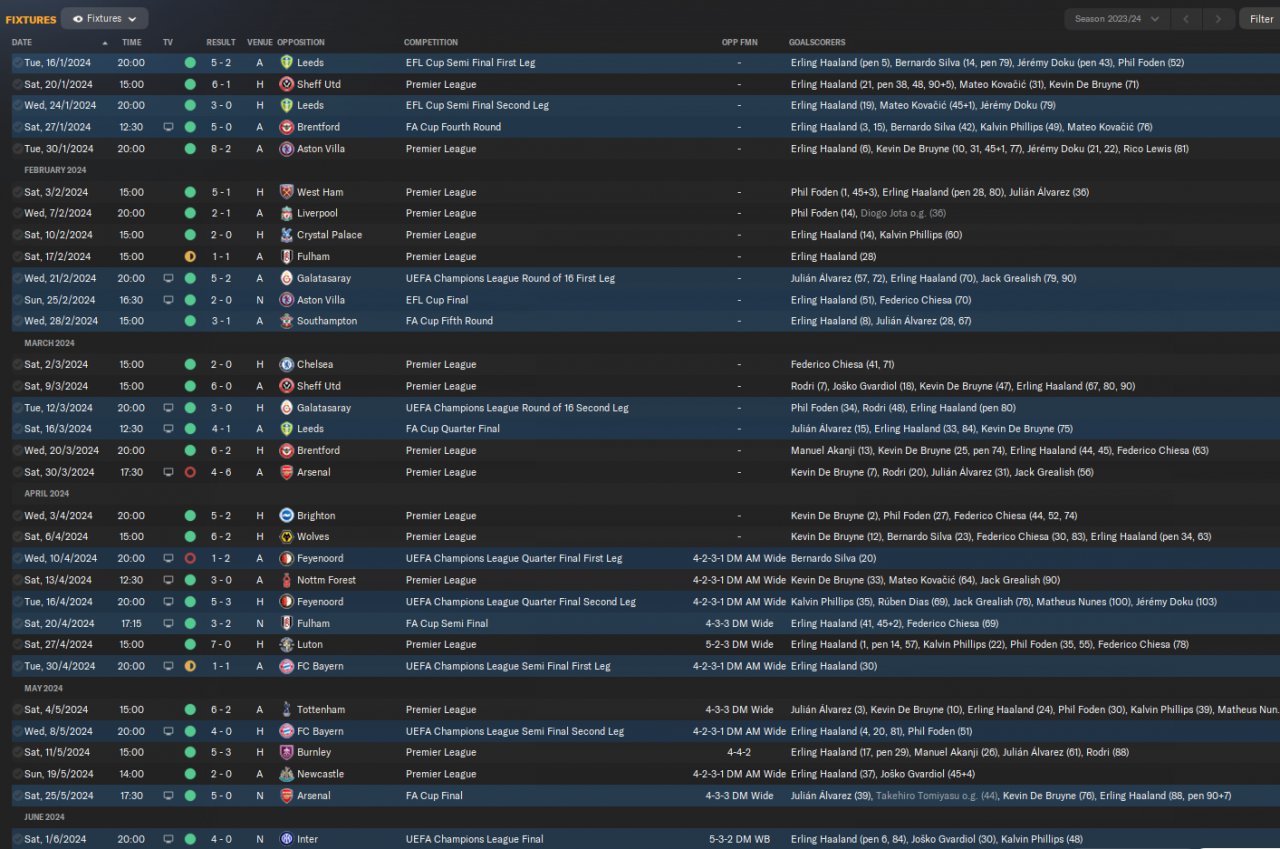Image resolution: width=1280 pixels, height=849 pixels.
Task: Click the draw indicator on the 17/2/2024 Fulham row
Action: (190, 257)
